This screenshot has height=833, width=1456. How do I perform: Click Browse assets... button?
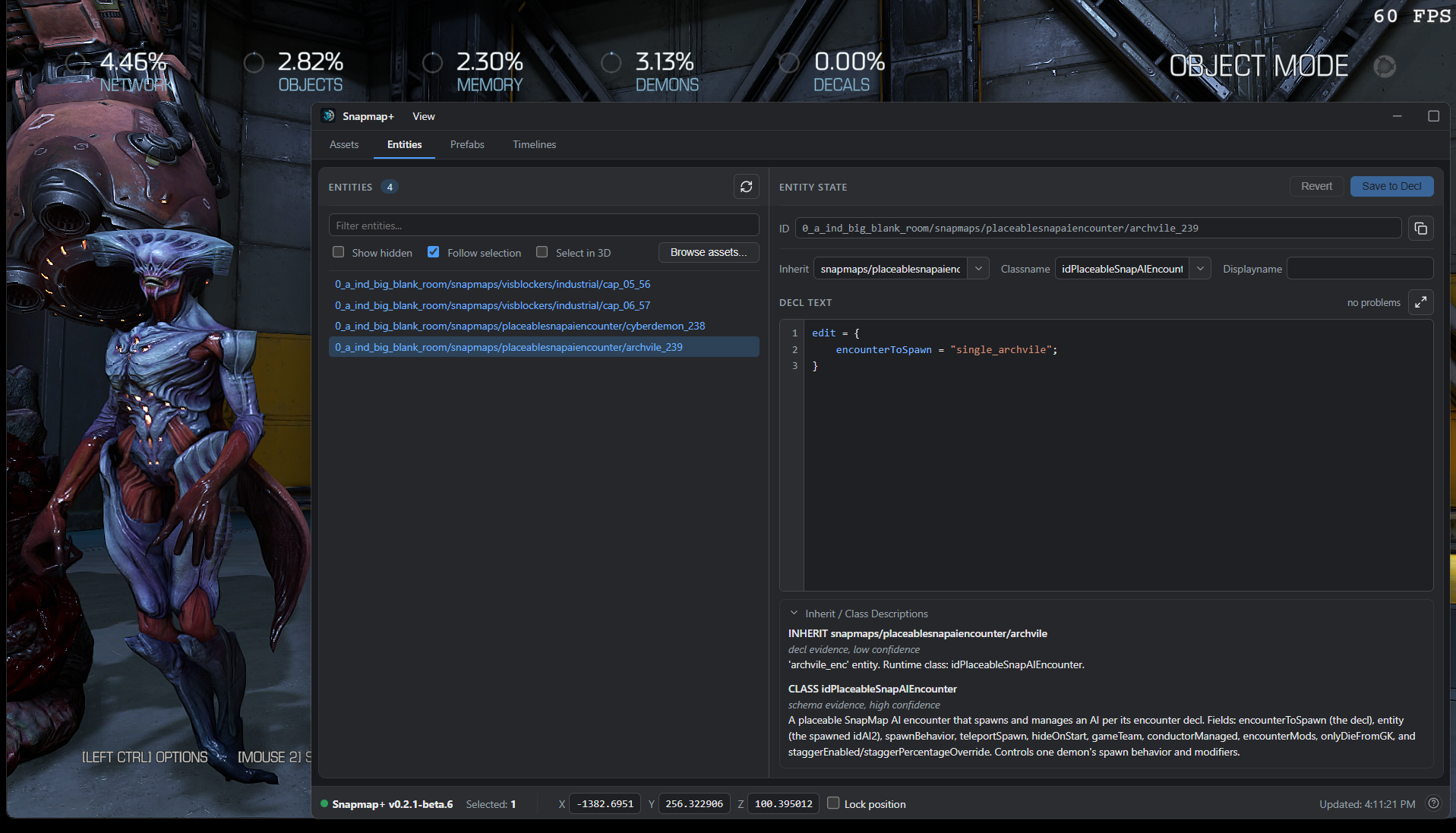[708, 252]
